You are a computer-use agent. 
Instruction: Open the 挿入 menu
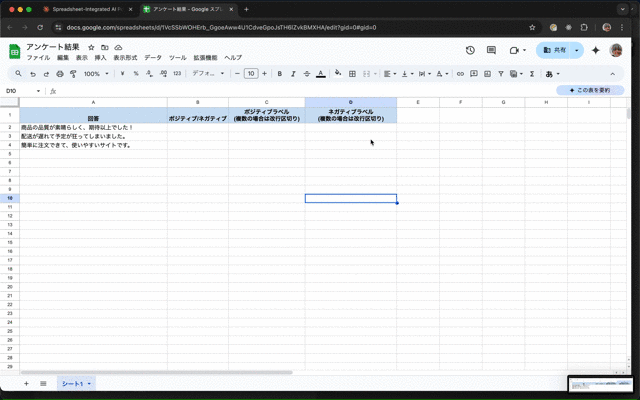pos(100,58)
